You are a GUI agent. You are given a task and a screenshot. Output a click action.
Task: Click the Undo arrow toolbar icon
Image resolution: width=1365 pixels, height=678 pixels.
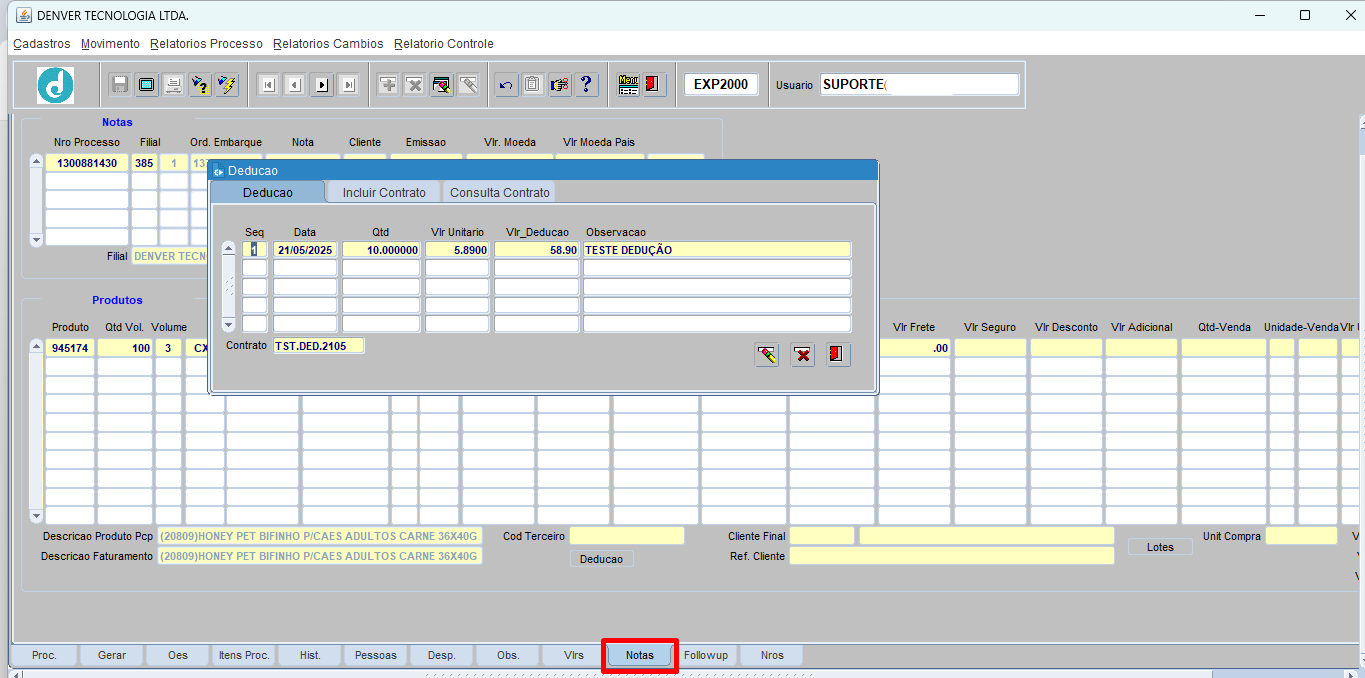(506, 85)
